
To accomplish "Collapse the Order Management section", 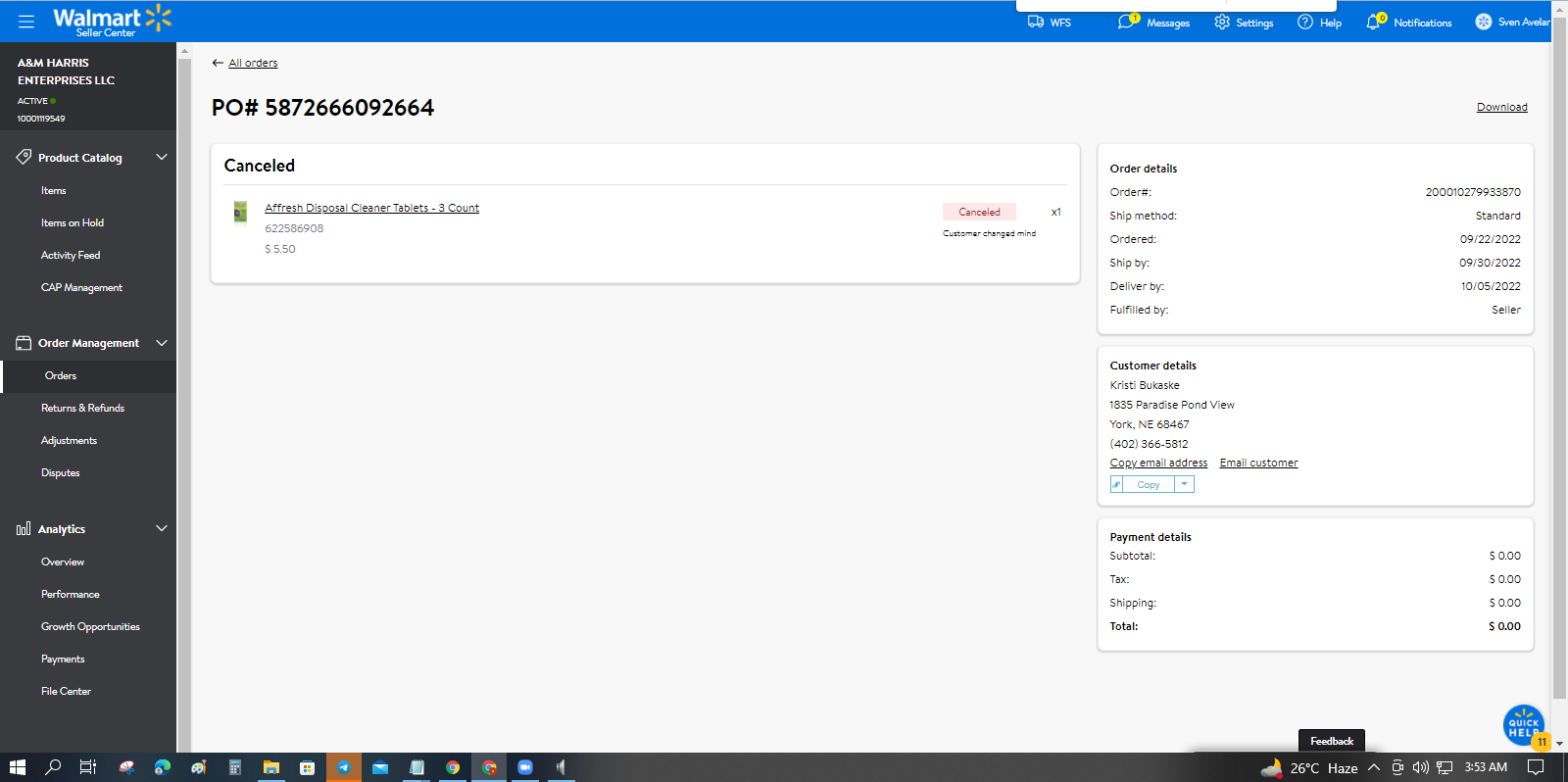I will (162, 343).
